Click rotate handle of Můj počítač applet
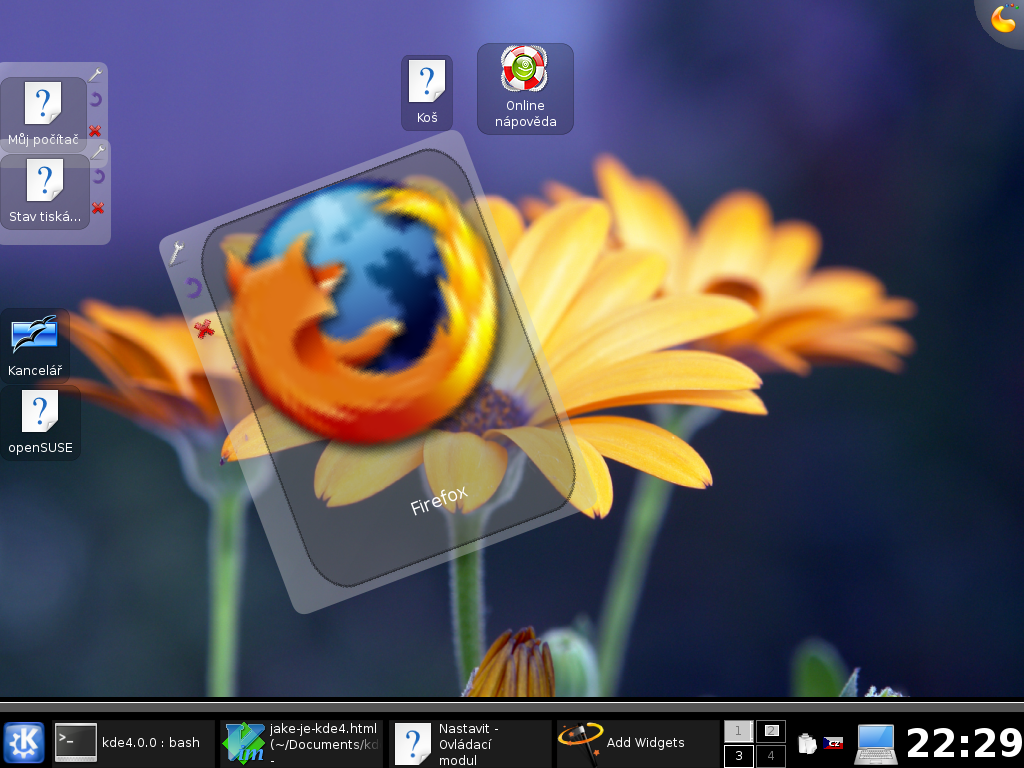 coord(95,99)
